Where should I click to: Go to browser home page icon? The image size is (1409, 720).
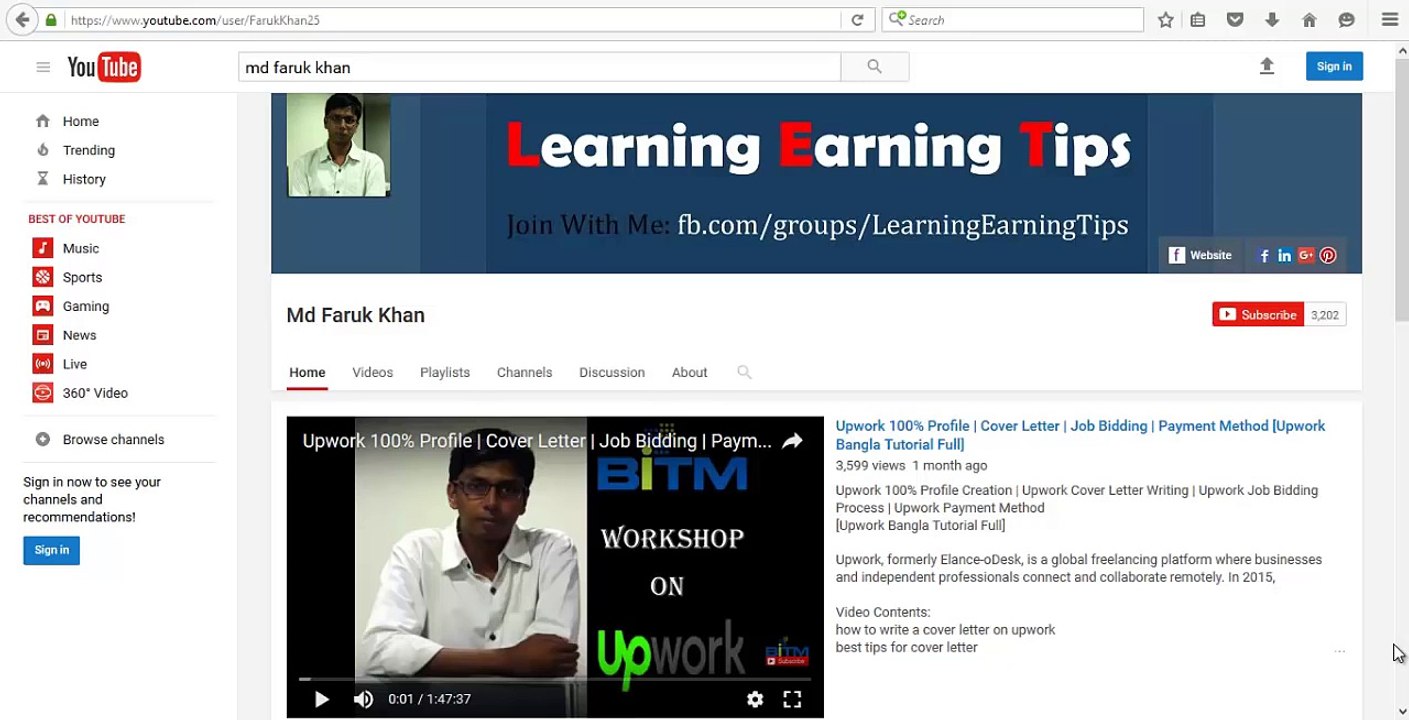(1309, 20)
